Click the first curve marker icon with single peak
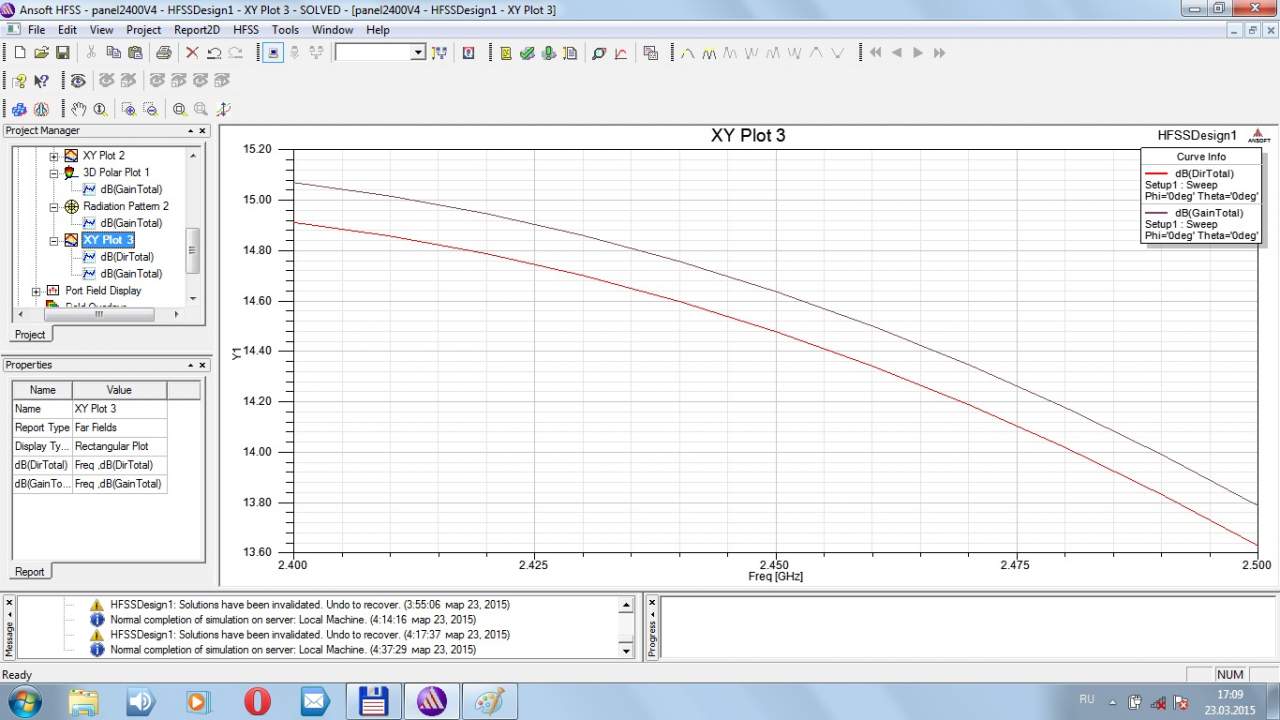The height and width of the screenshot is (720, 1280). [687, 53]
